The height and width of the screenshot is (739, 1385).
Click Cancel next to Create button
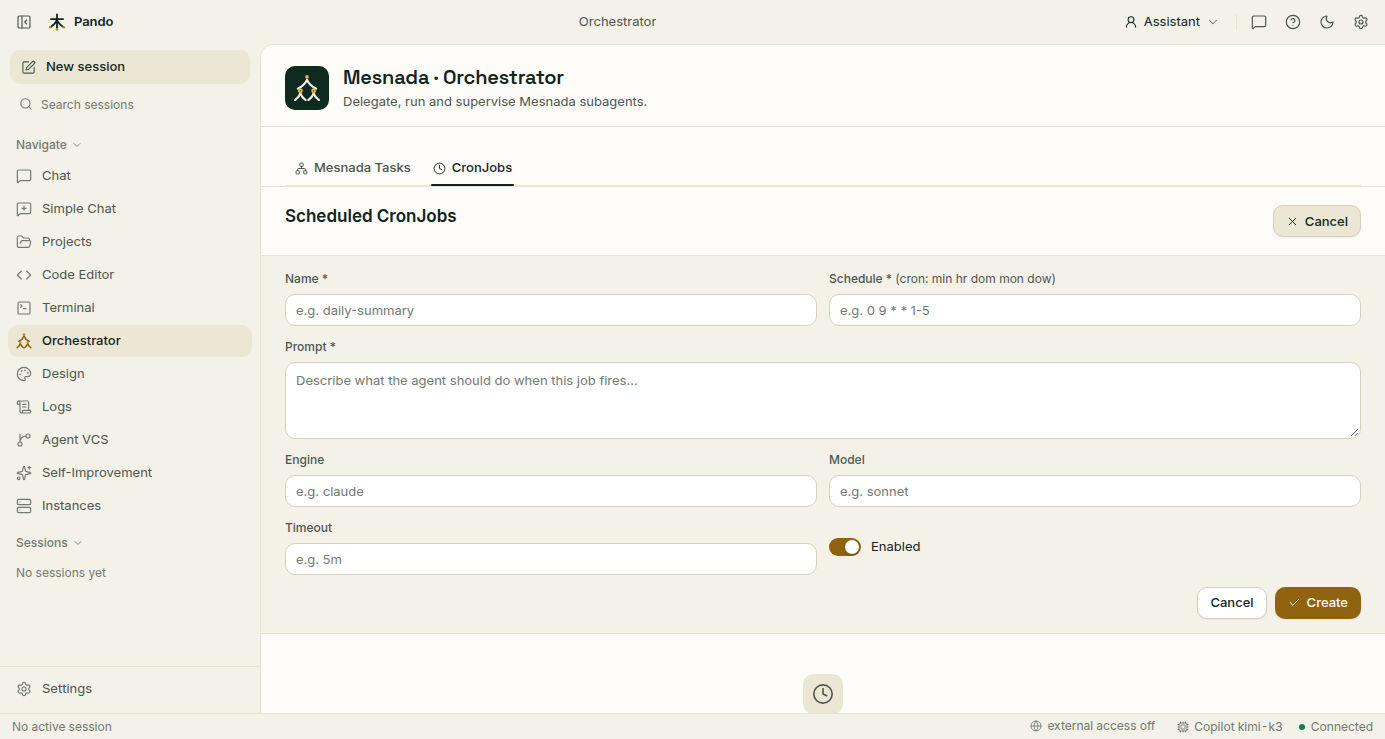point(1232,603)
